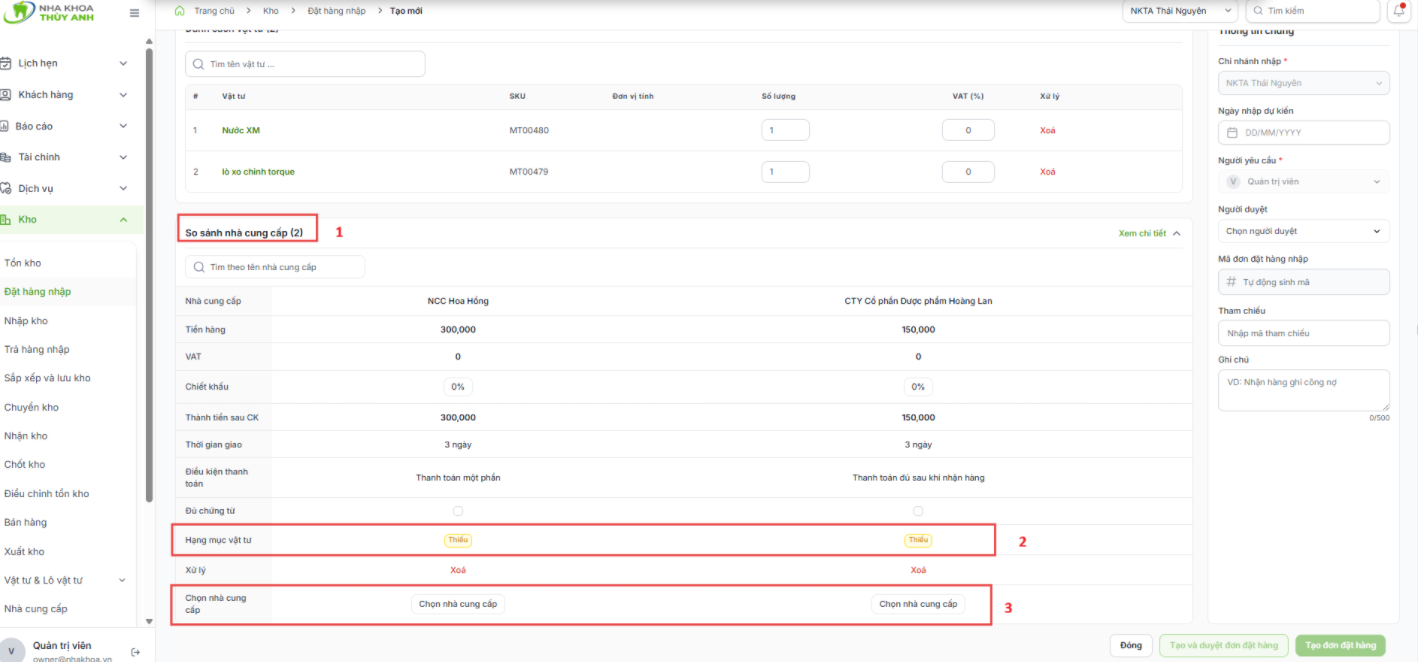The width and height of the screenshot is (1418, 662).
Task: Click the logout icon beside Quản trị viên
Action: coord(136,652)
